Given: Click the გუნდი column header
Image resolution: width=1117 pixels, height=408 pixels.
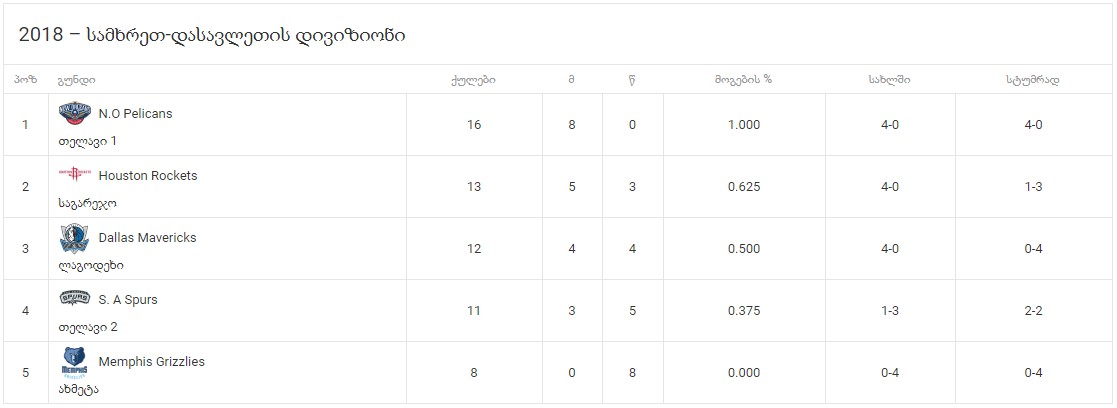Looking at the screenshot, I should pyautogui.click(x=77, y=80).
